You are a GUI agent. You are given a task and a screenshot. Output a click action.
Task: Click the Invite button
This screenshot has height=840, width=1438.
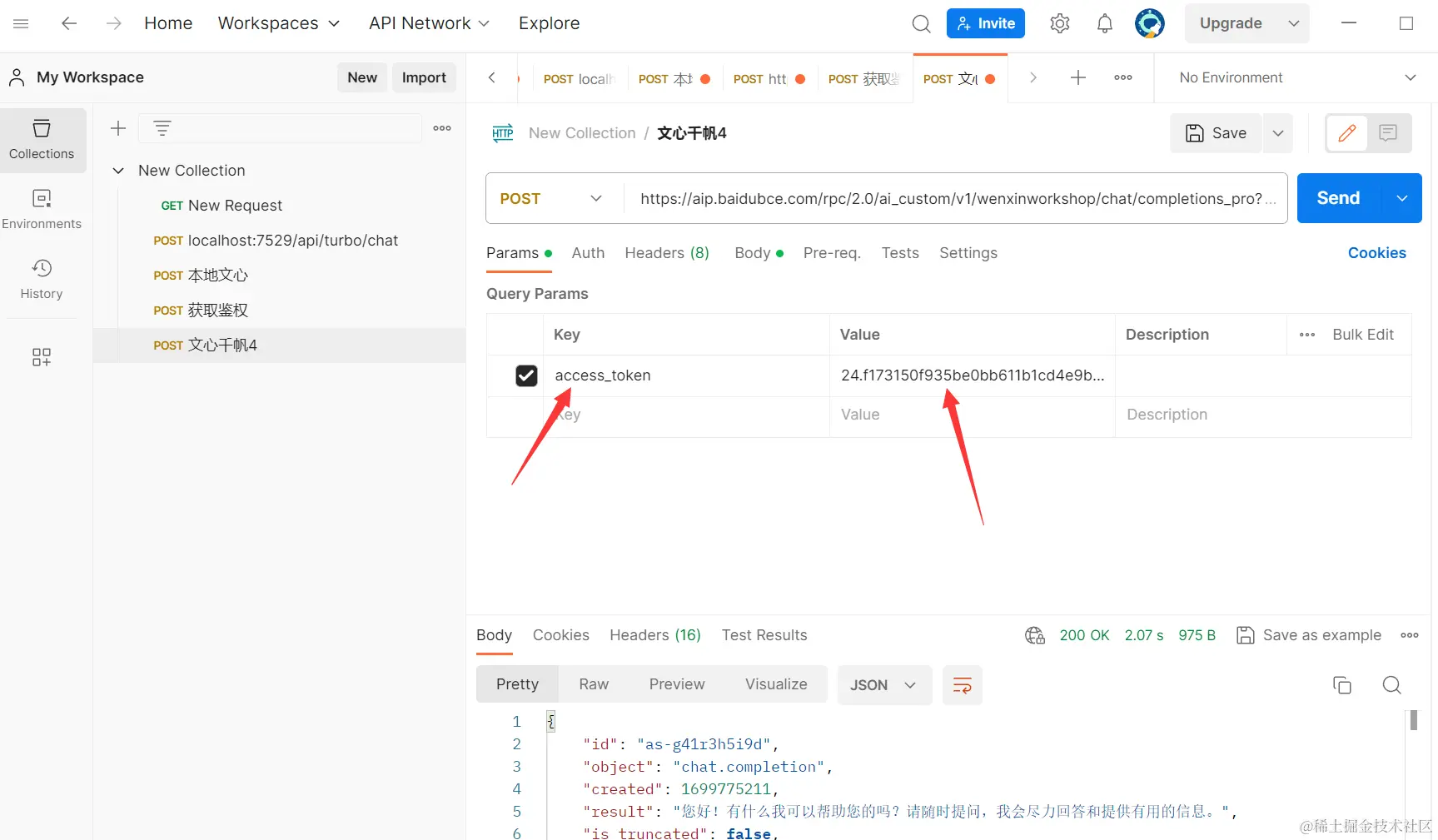[x=986, y=23]
